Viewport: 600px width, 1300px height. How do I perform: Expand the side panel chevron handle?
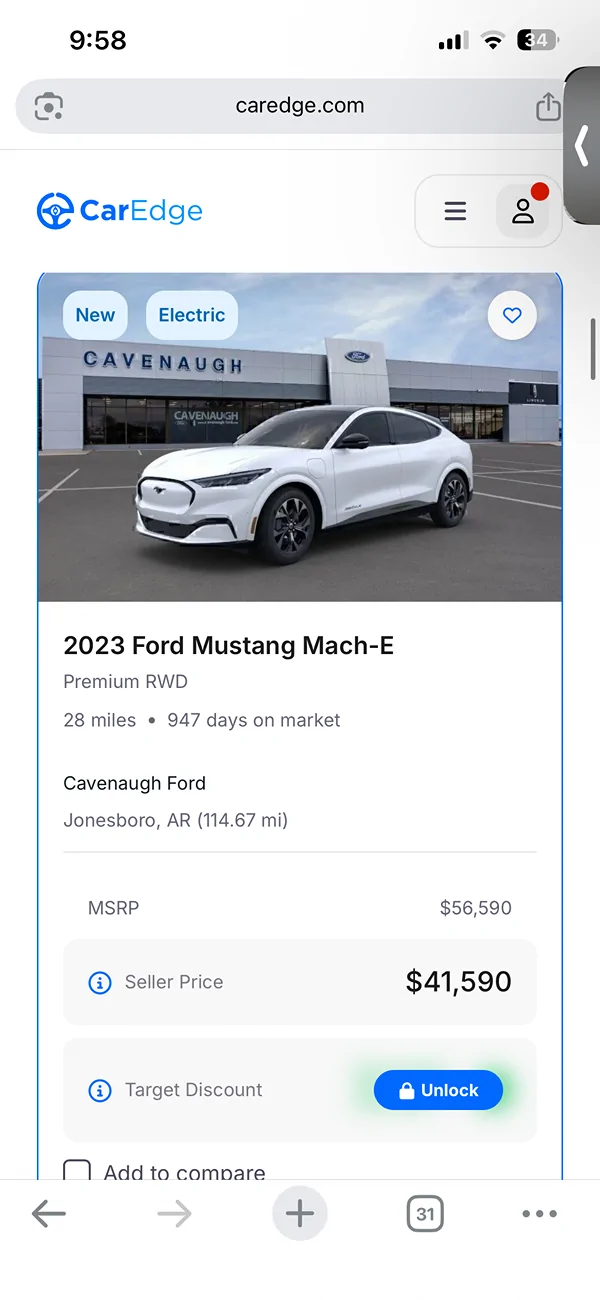click(x=582, y=146)
